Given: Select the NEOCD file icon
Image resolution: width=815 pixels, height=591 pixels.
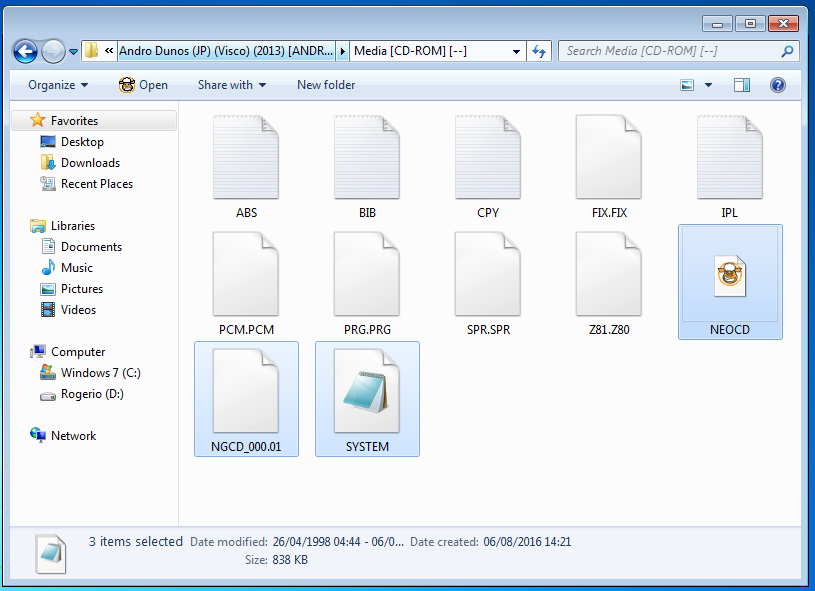Looking at the screenshot, I should pyautogui.click(x=730, y=275).
